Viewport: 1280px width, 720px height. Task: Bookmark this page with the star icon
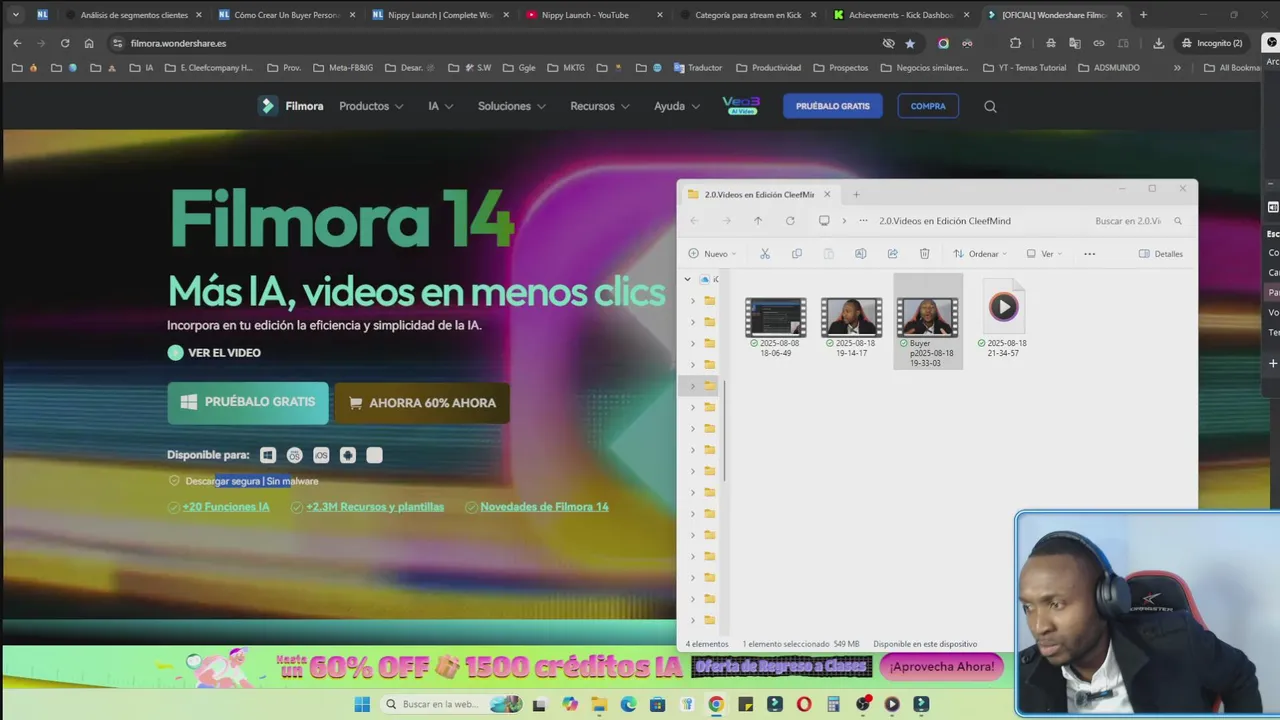click(910, 43)
